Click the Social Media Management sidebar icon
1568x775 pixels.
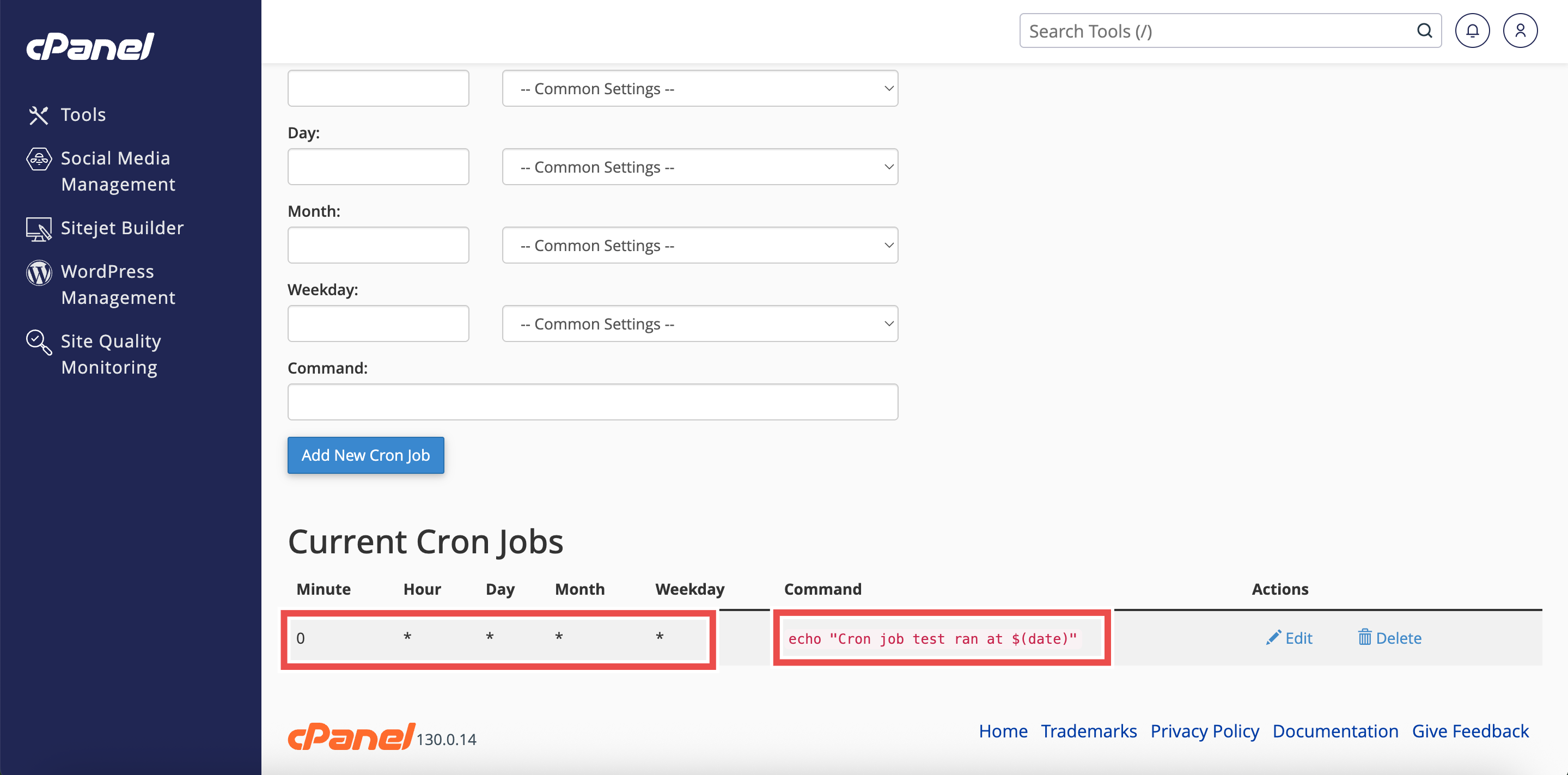(39, 159)
